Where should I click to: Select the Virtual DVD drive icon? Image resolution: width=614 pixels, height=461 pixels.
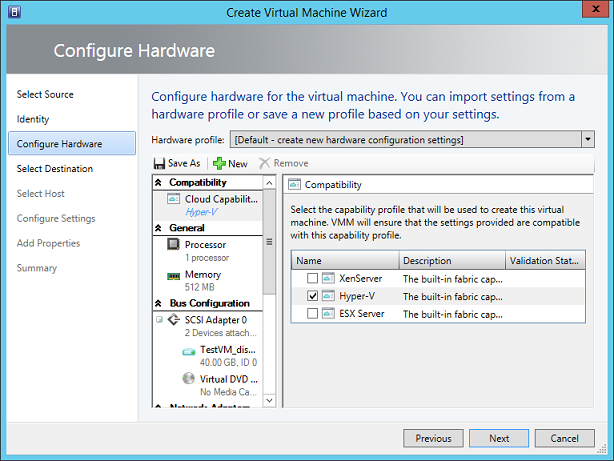pyautogui.click(x=187, y=379)
